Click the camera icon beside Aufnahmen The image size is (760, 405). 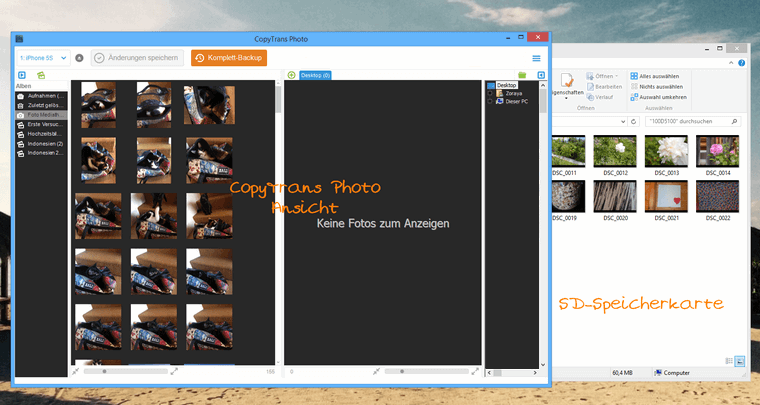coord(20,96)
